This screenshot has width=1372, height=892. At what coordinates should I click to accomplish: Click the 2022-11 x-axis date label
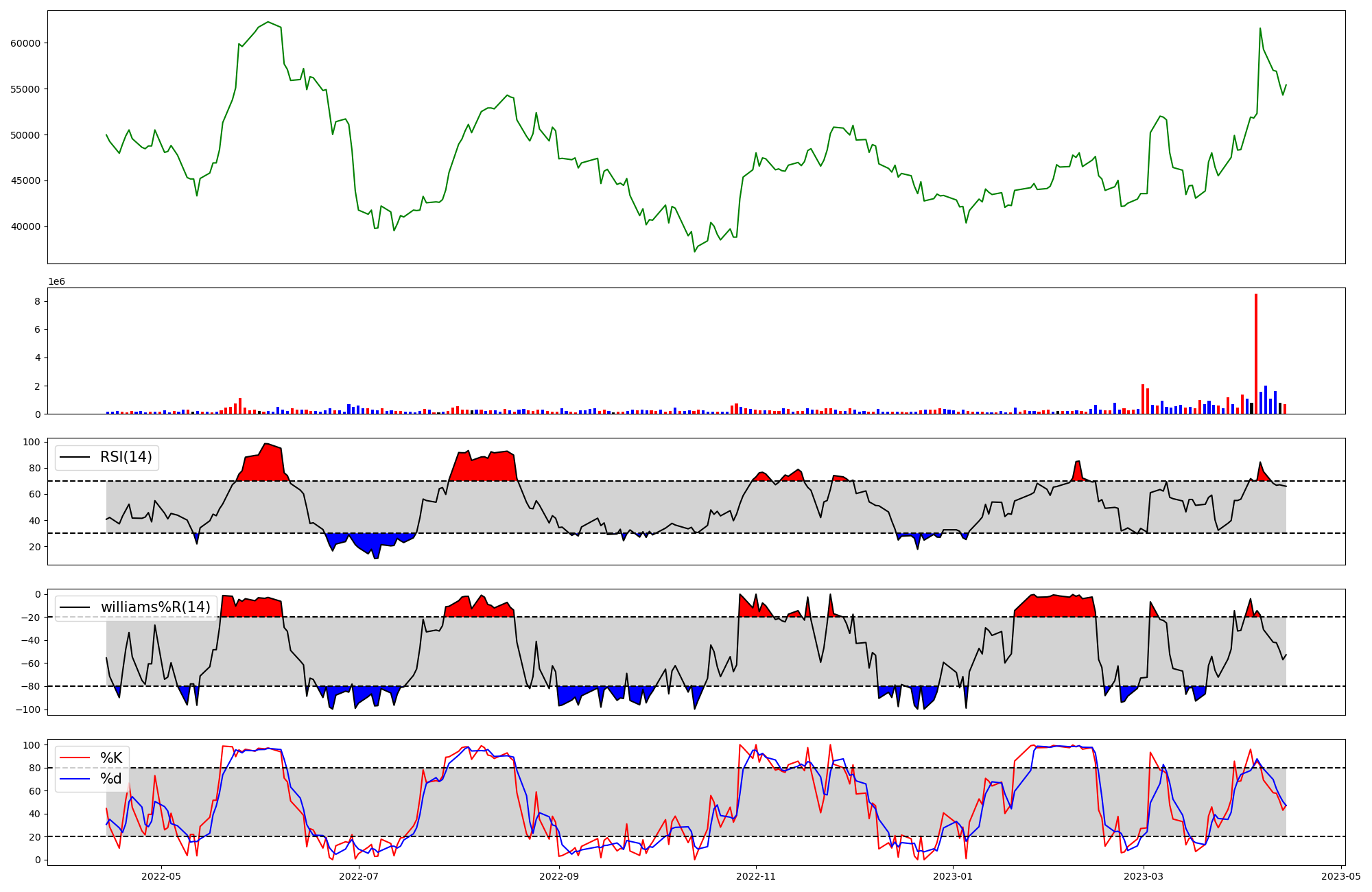coord(756,876)
